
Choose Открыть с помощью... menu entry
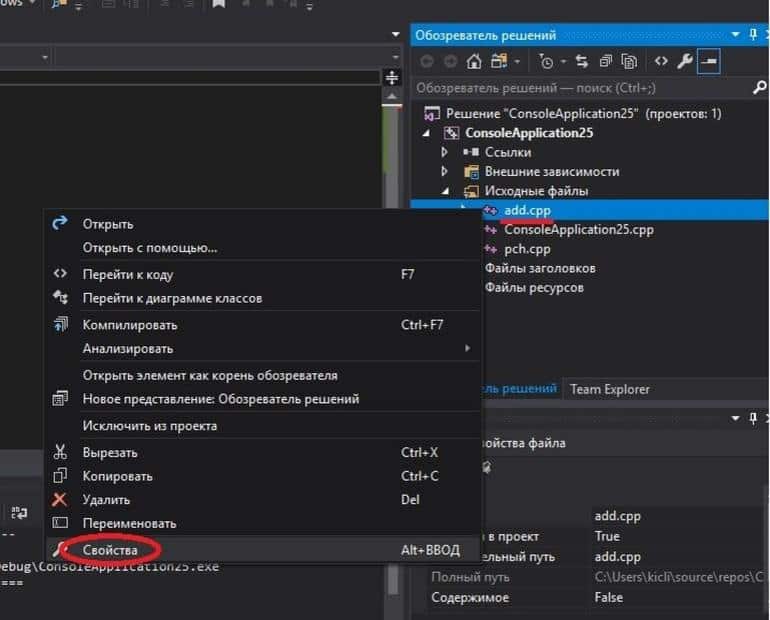(x=263, y=247)
